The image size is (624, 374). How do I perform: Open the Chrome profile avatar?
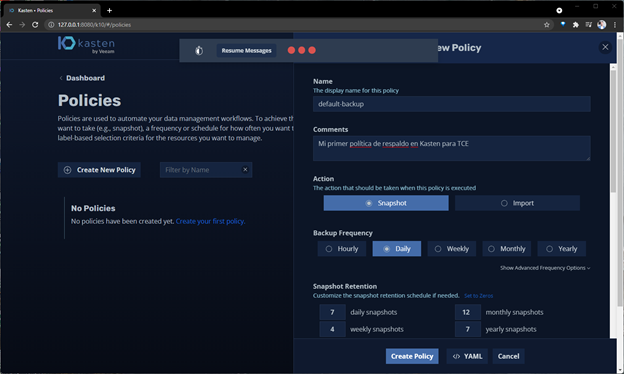602,25
